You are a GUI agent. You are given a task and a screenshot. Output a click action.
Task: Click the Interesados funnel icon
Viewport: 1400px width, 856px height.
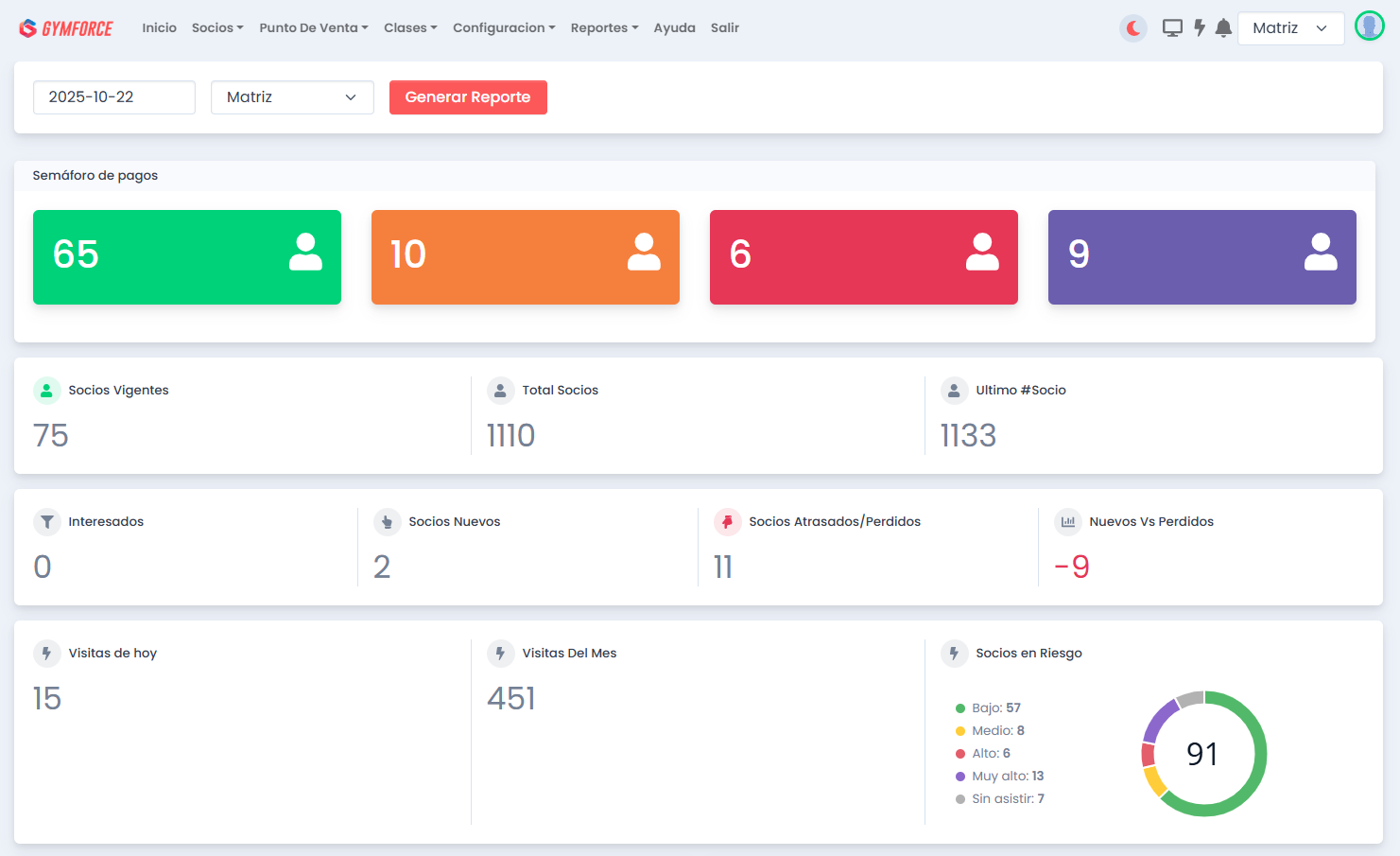point(46,521)
